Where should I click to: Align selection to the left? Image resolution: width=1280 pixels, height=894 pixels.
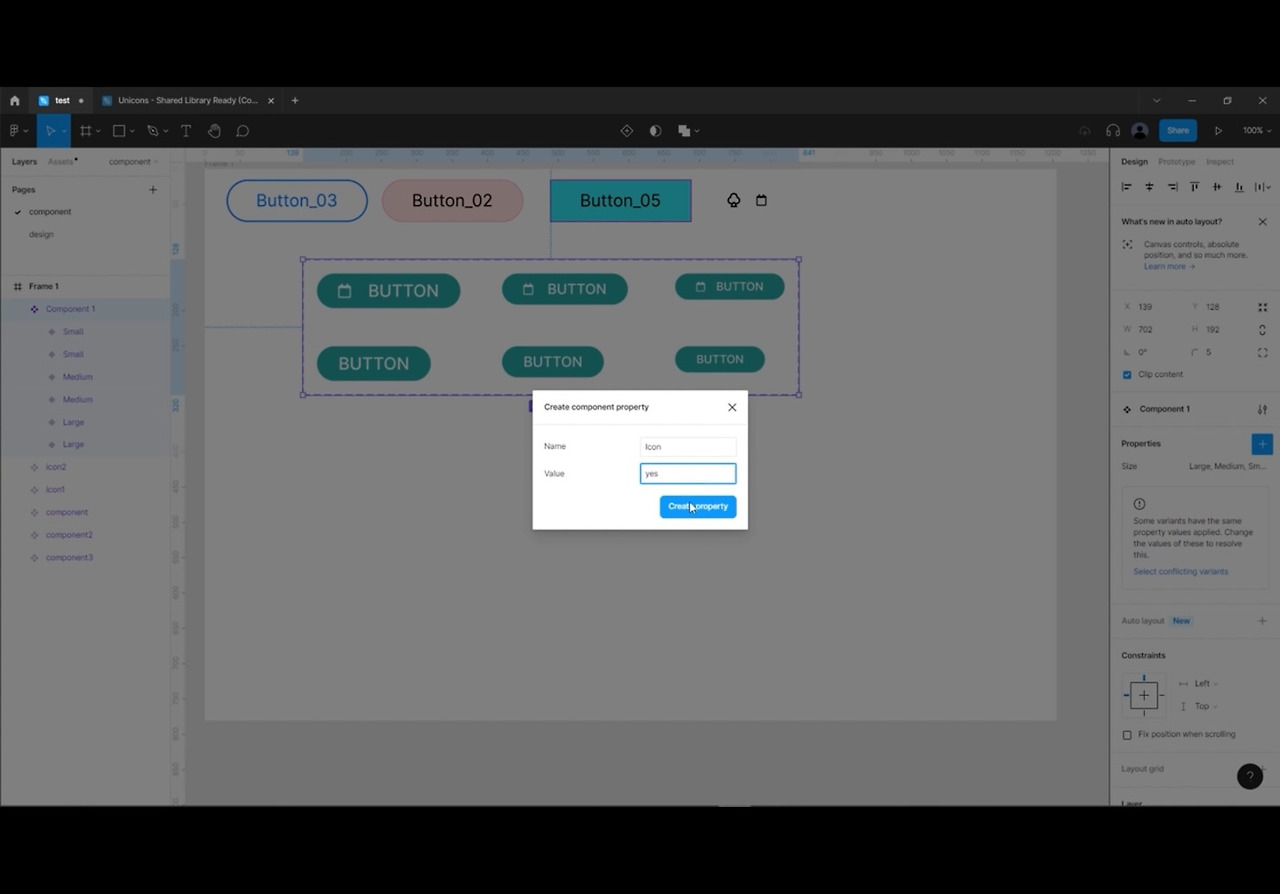coord(1127,187)
